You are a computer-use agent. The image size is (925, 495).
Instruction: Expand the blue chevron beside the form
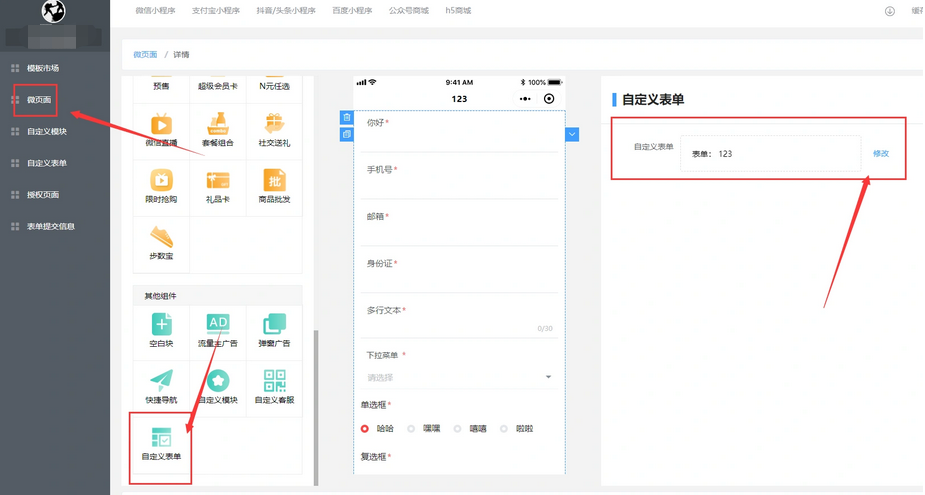coord(572,134)
